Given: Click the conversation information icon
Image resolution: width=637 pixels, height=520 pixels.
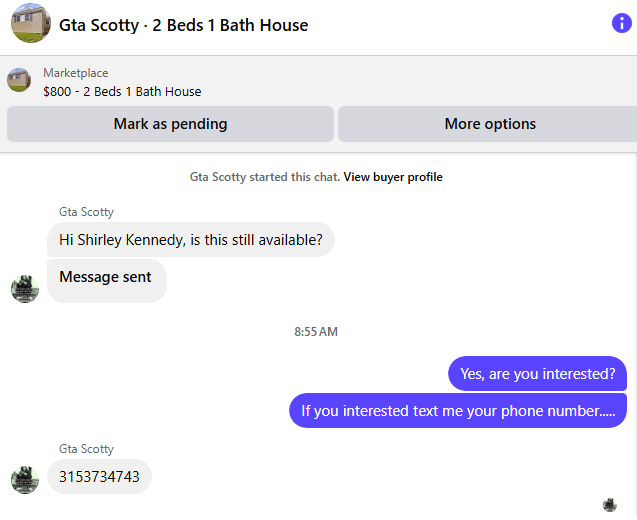Looking at the screenshot, I should [x=621, y=23].
